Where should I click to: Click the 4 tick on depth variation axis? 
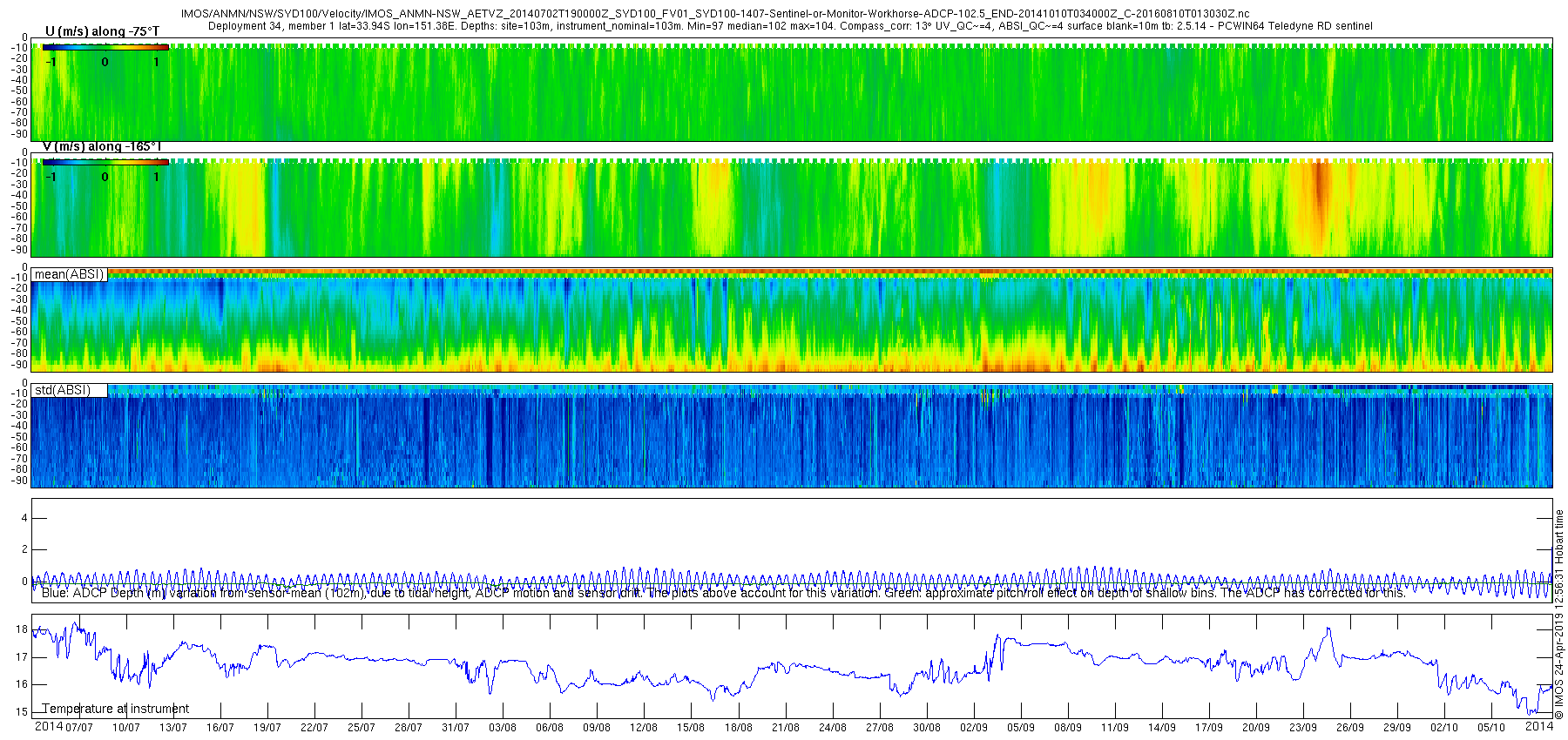click(x=24, y=519)
